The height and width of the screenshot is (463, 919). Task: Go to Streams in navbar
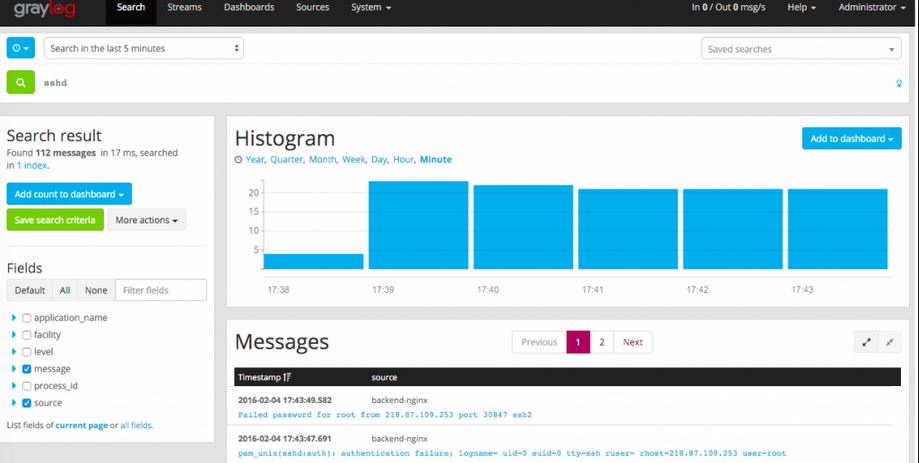184,8
